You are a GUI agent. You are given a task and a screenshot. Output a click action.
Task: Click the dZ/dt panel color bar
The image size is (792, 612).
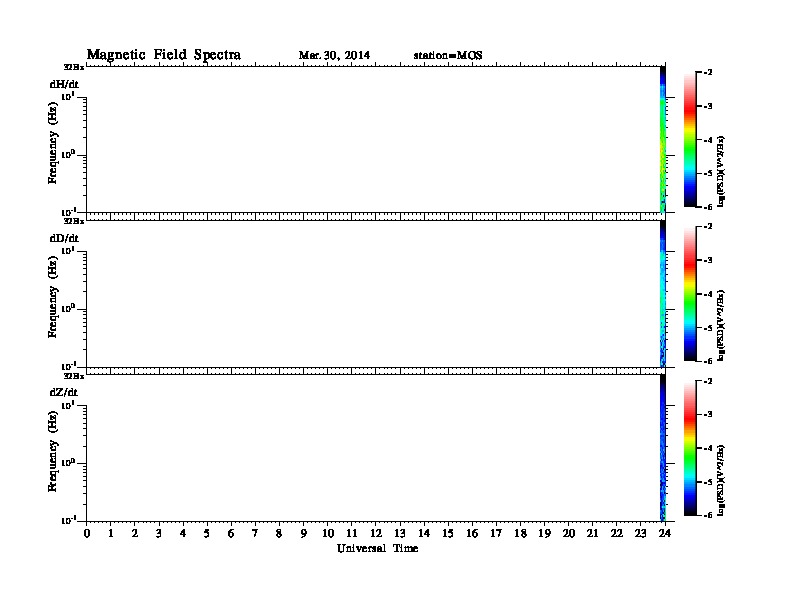point(689,448)
